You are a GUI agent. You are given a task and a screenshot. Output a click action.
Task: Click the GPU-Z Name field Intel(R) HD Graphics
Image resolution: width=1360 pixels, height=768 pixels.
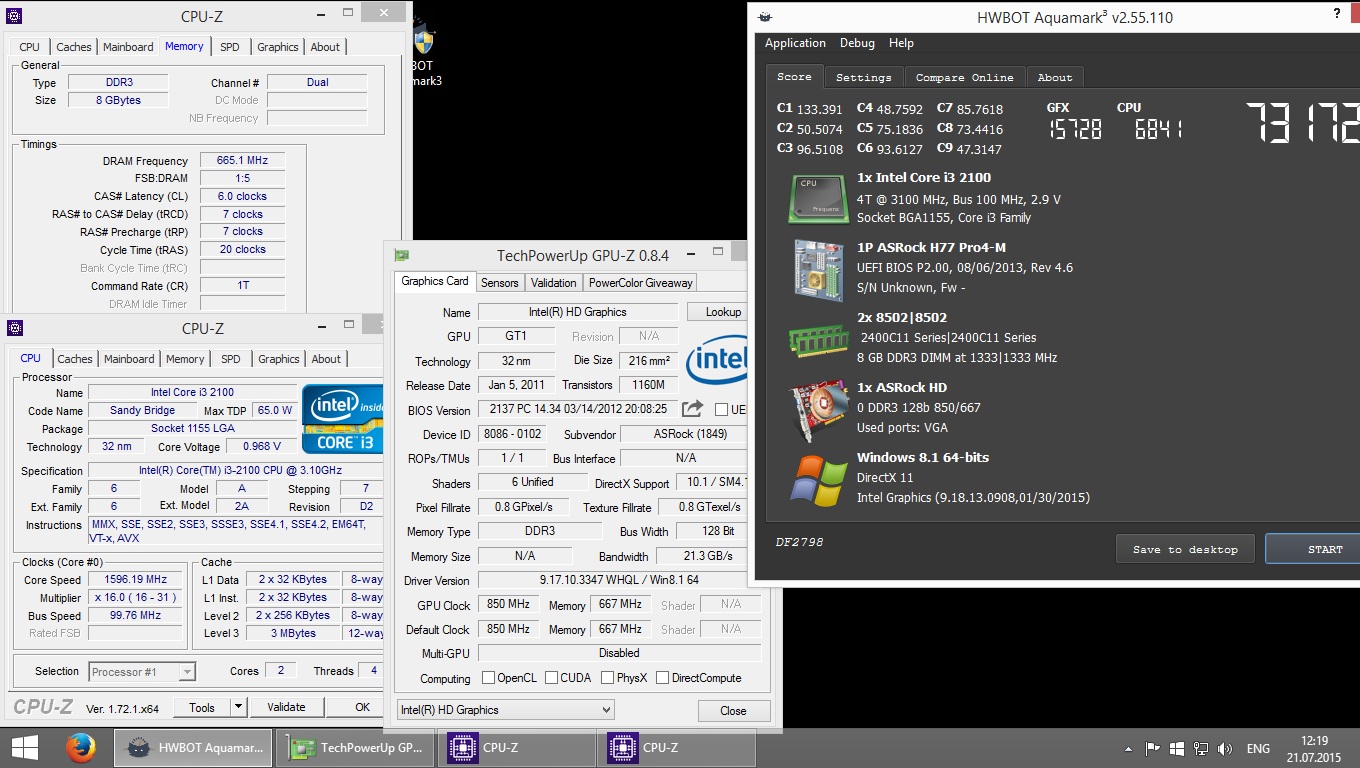click(x=578, y=312)
